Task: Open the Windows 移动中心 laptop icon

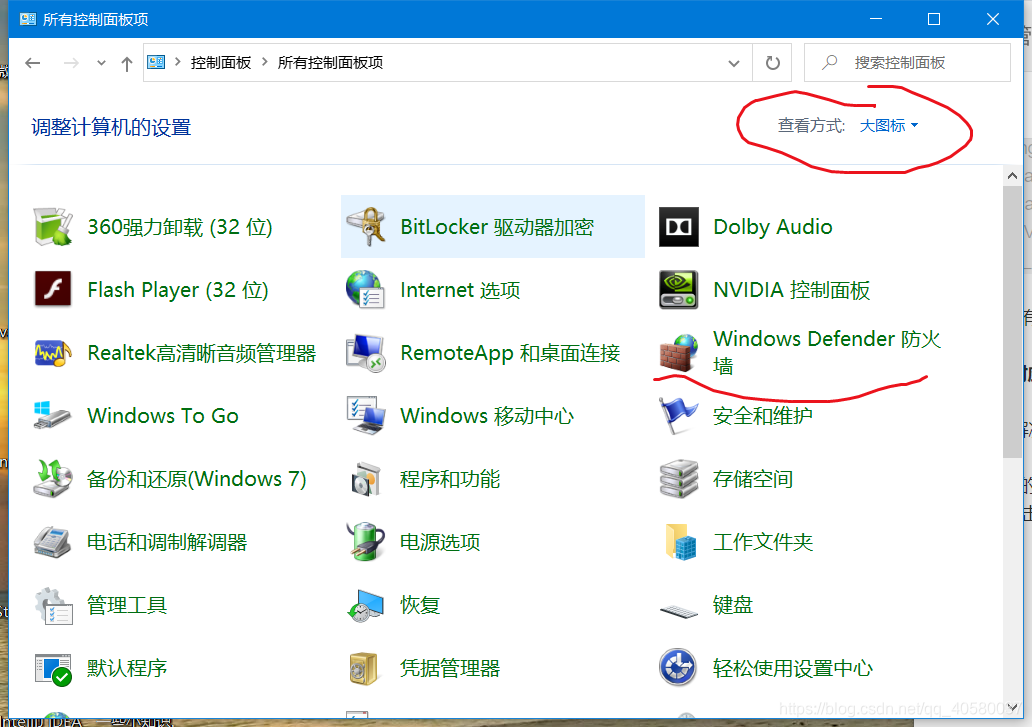Action: click(x=366, y=416)
